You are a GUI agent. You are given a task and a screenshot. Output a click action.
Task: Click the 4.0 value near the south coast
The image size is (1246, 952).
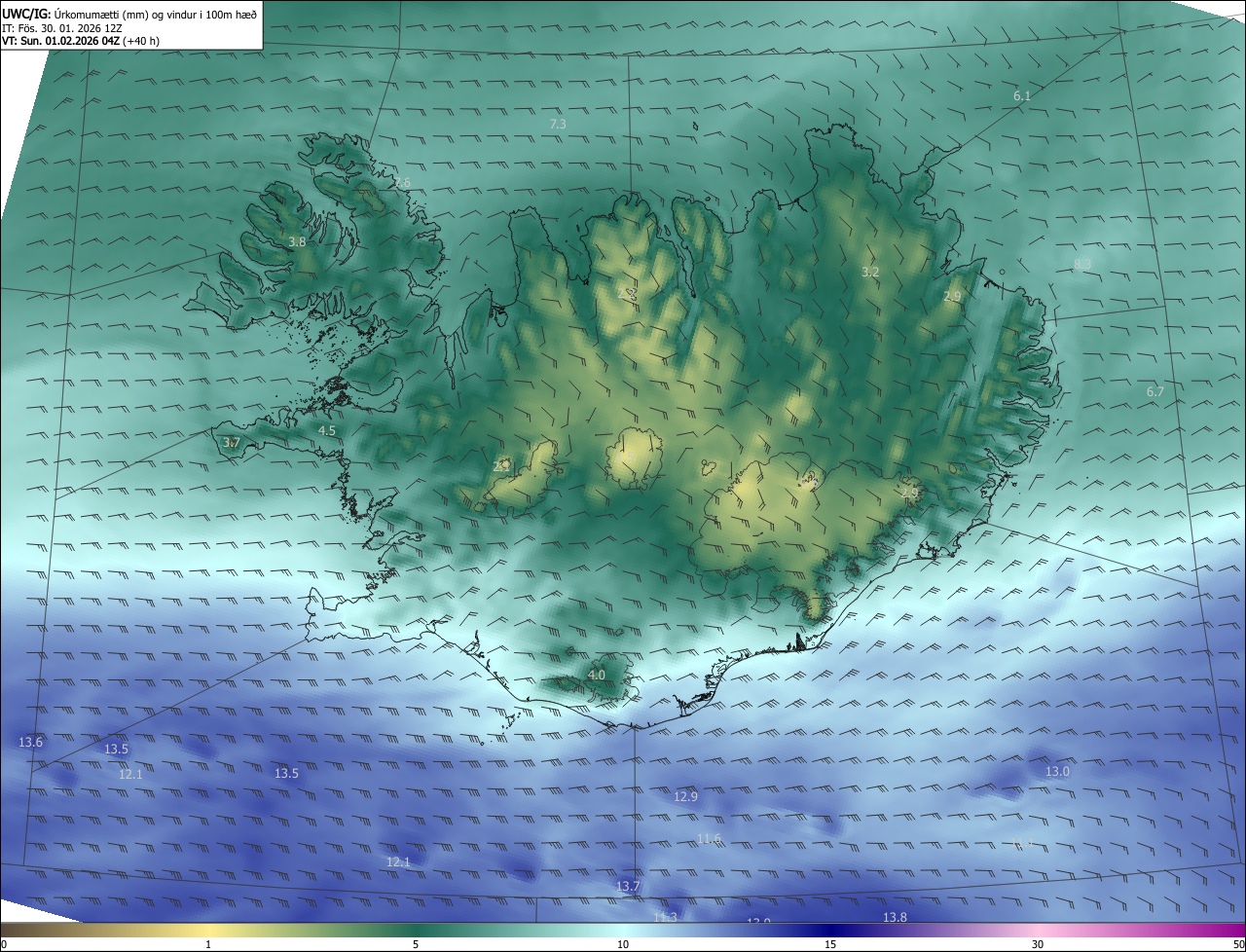click(597, 675)
